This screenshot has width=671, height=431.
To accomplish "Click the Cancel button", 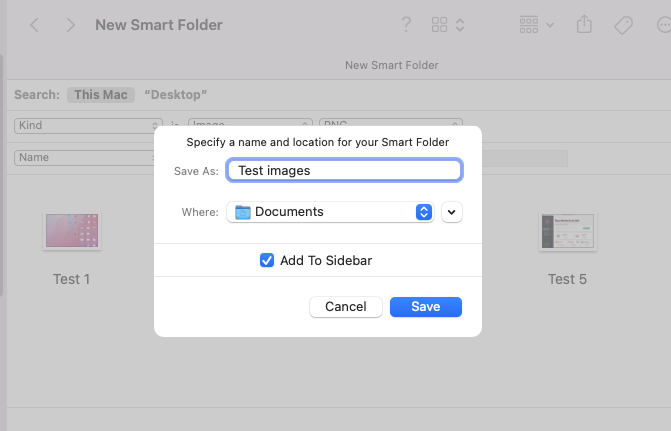I will [346, 307].
